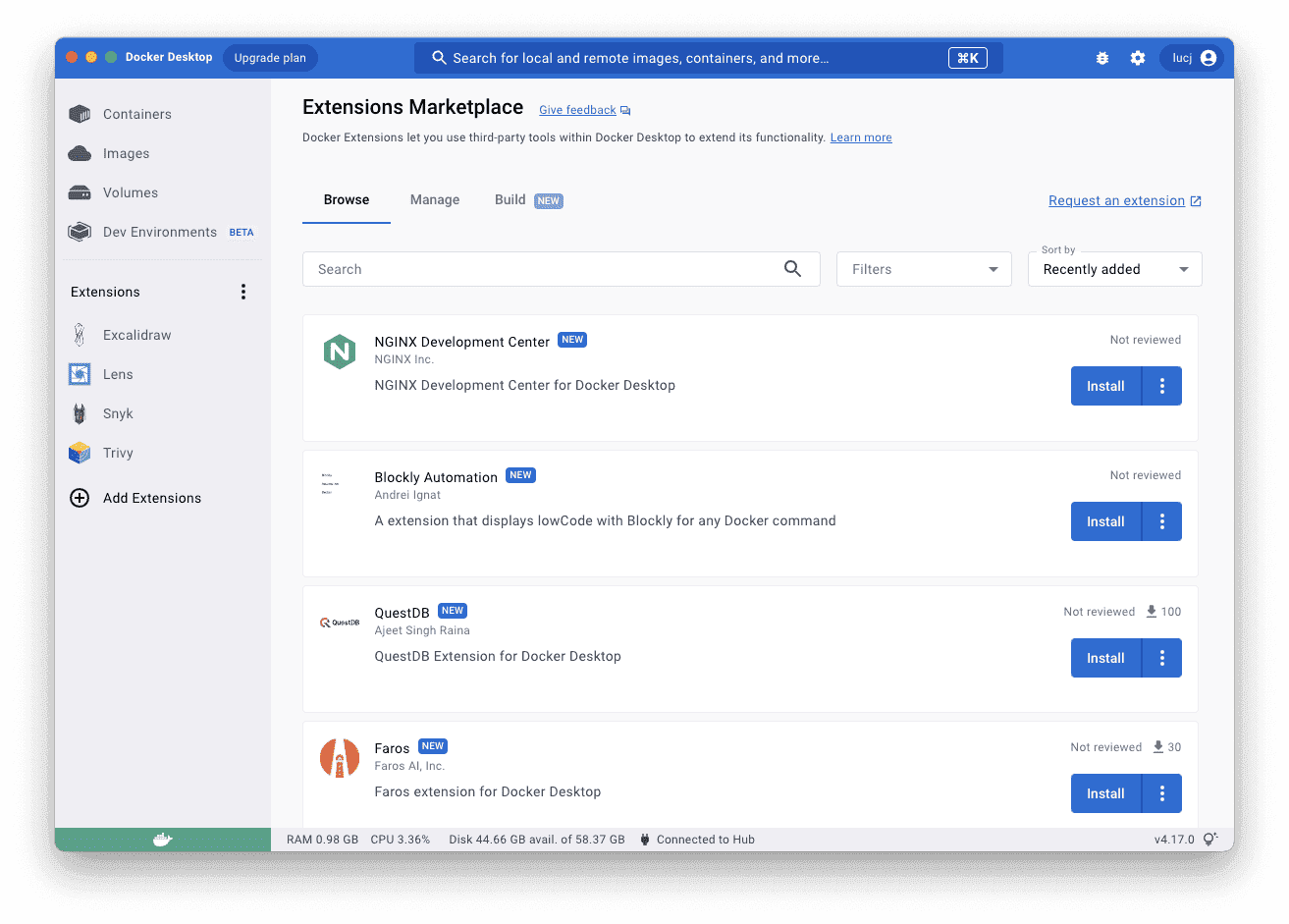Click the Faros extension title
1289x924 pixels.
click(x=392, y=748)
